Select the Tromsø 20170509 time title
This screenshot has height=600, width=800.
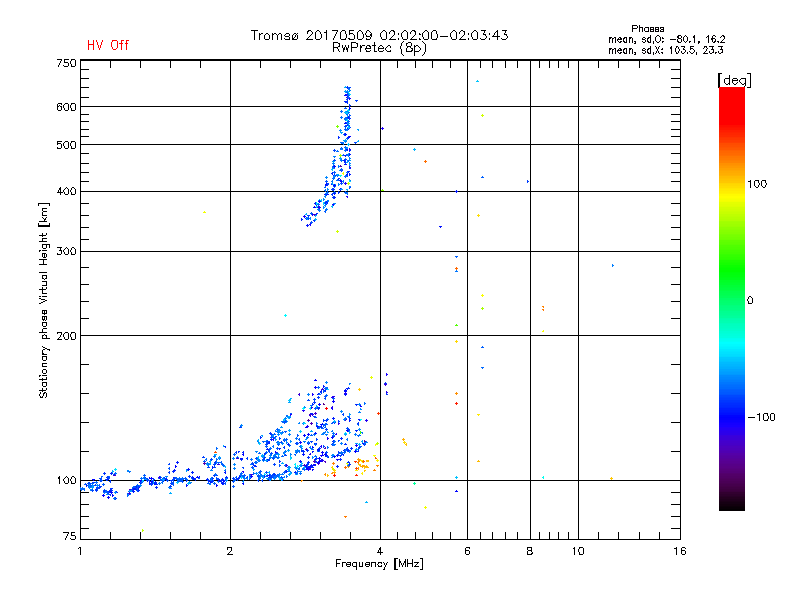[x=379, y=35]
